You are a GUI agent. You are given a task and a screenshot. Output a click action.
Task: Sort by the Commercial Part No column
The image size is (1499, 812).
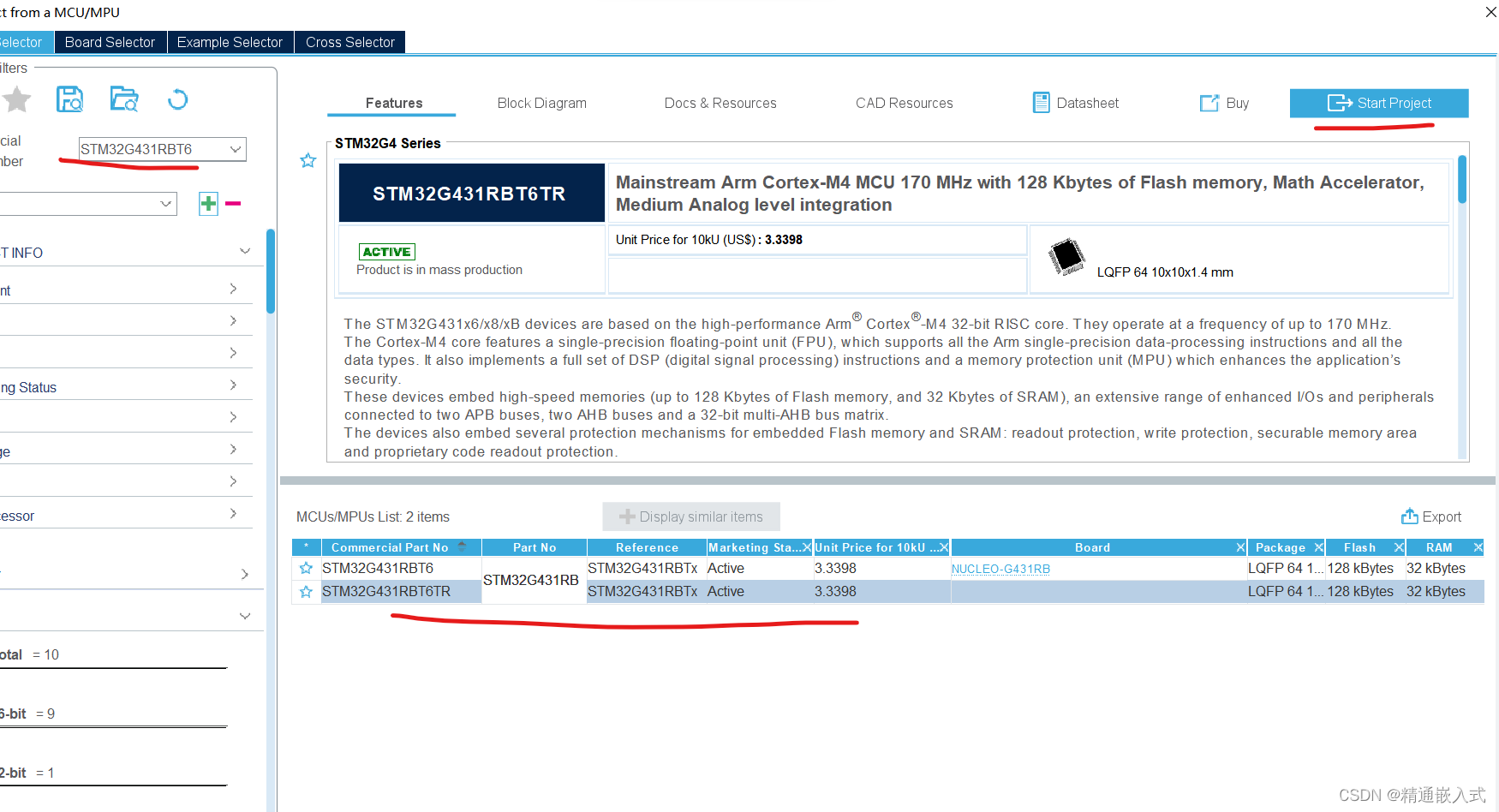click(401, 547)
